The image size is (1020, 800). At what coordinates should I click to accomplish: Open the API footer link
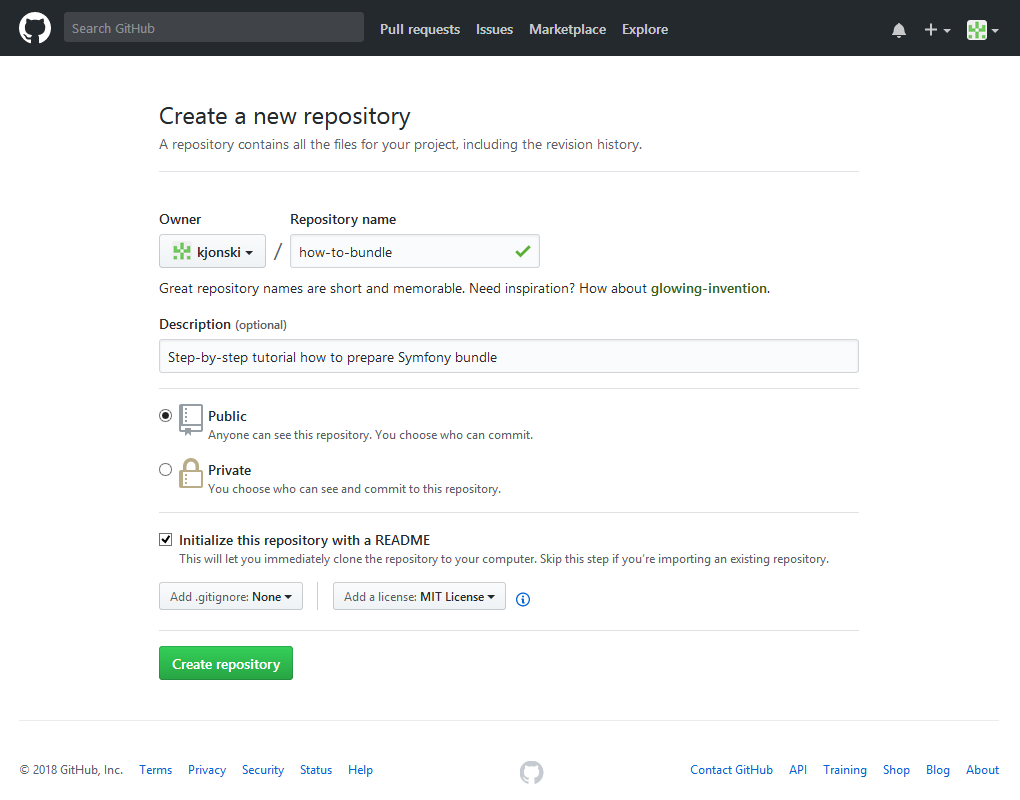(798, 770)
